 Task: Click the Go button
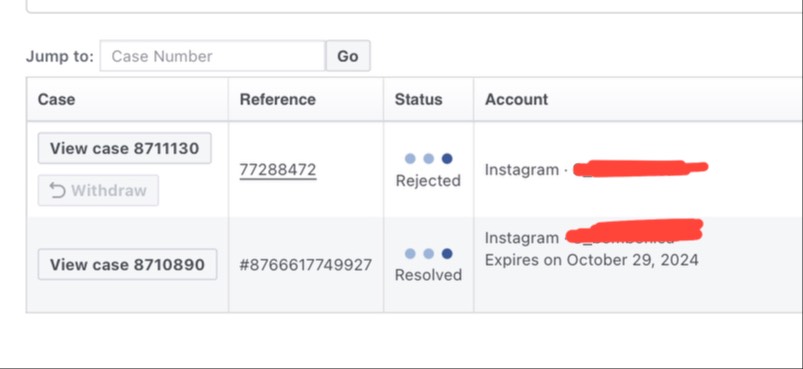348,56
